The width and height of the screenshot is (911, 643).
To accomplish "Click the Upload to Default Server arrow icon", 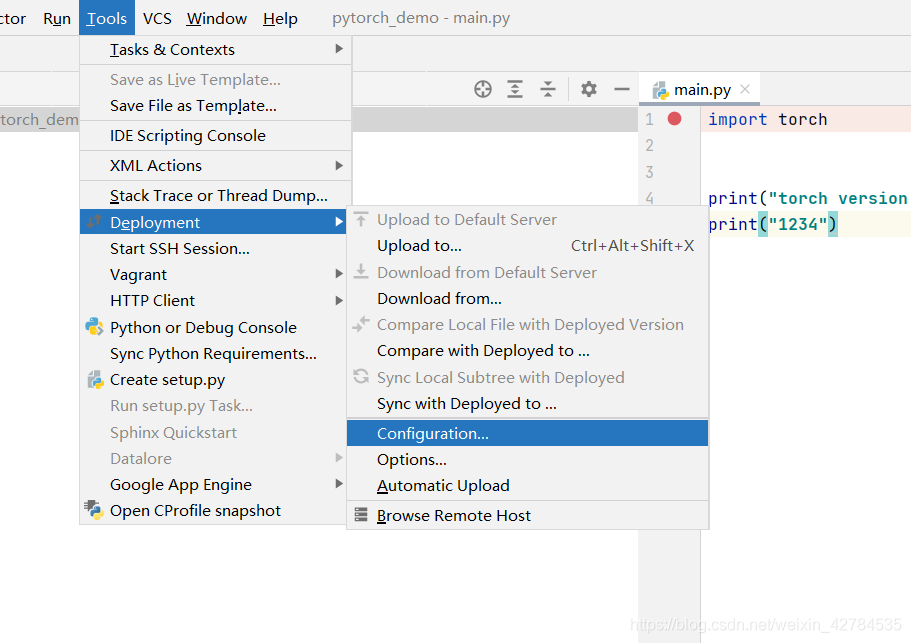I will click(x=361, y=220).
